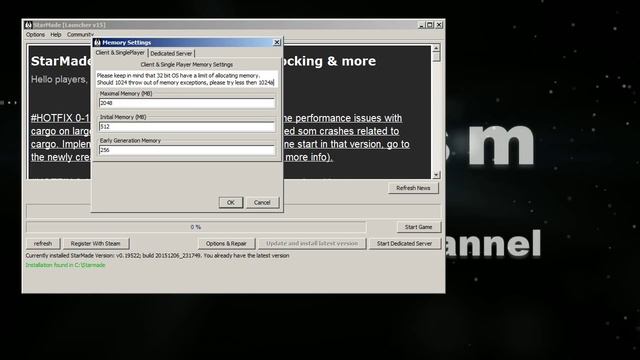
Task: Click 'Client & Single Player Memory Settings' heading
Action: [187, 64]
